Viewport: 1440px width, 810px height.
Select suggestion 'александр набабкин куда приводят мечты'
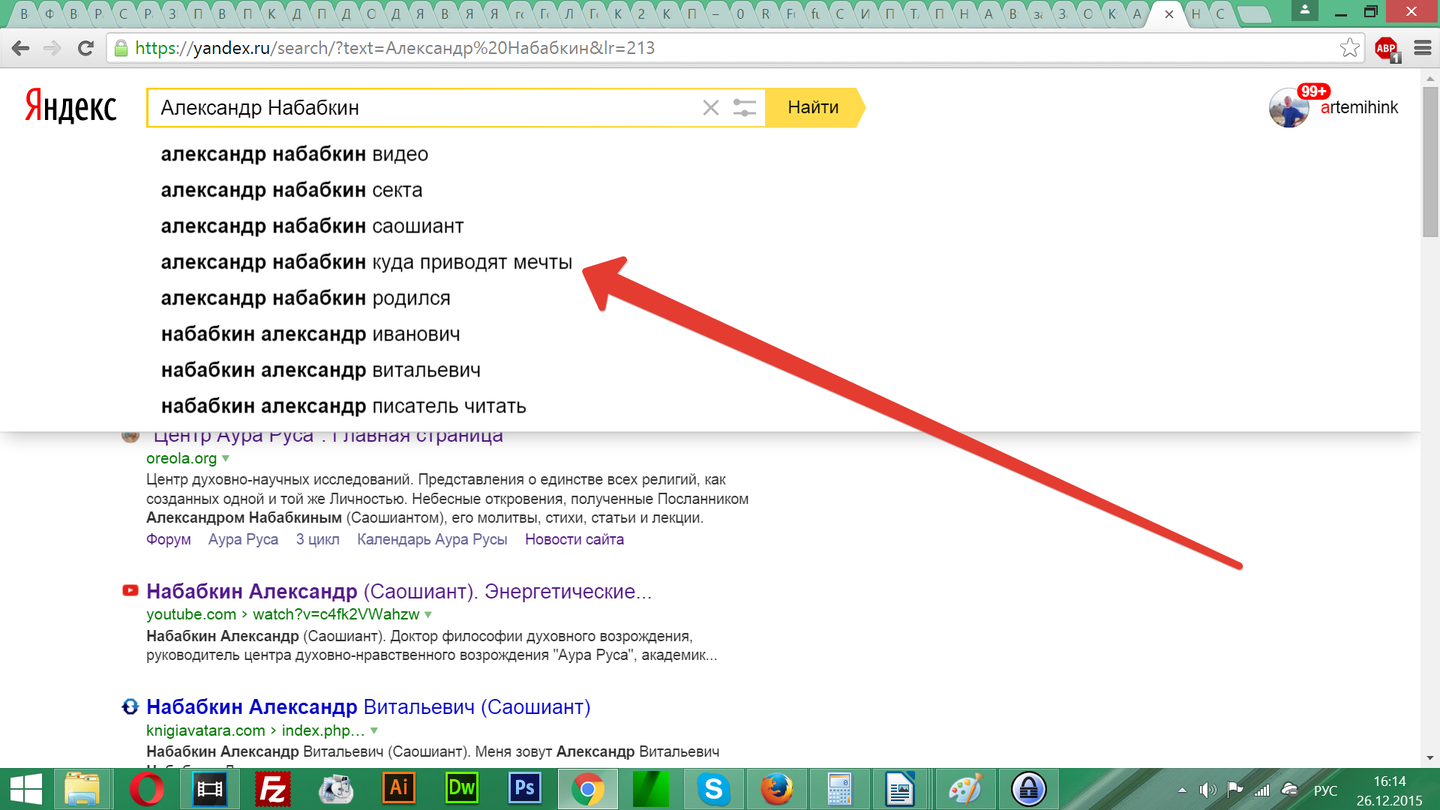click(366, 262)
